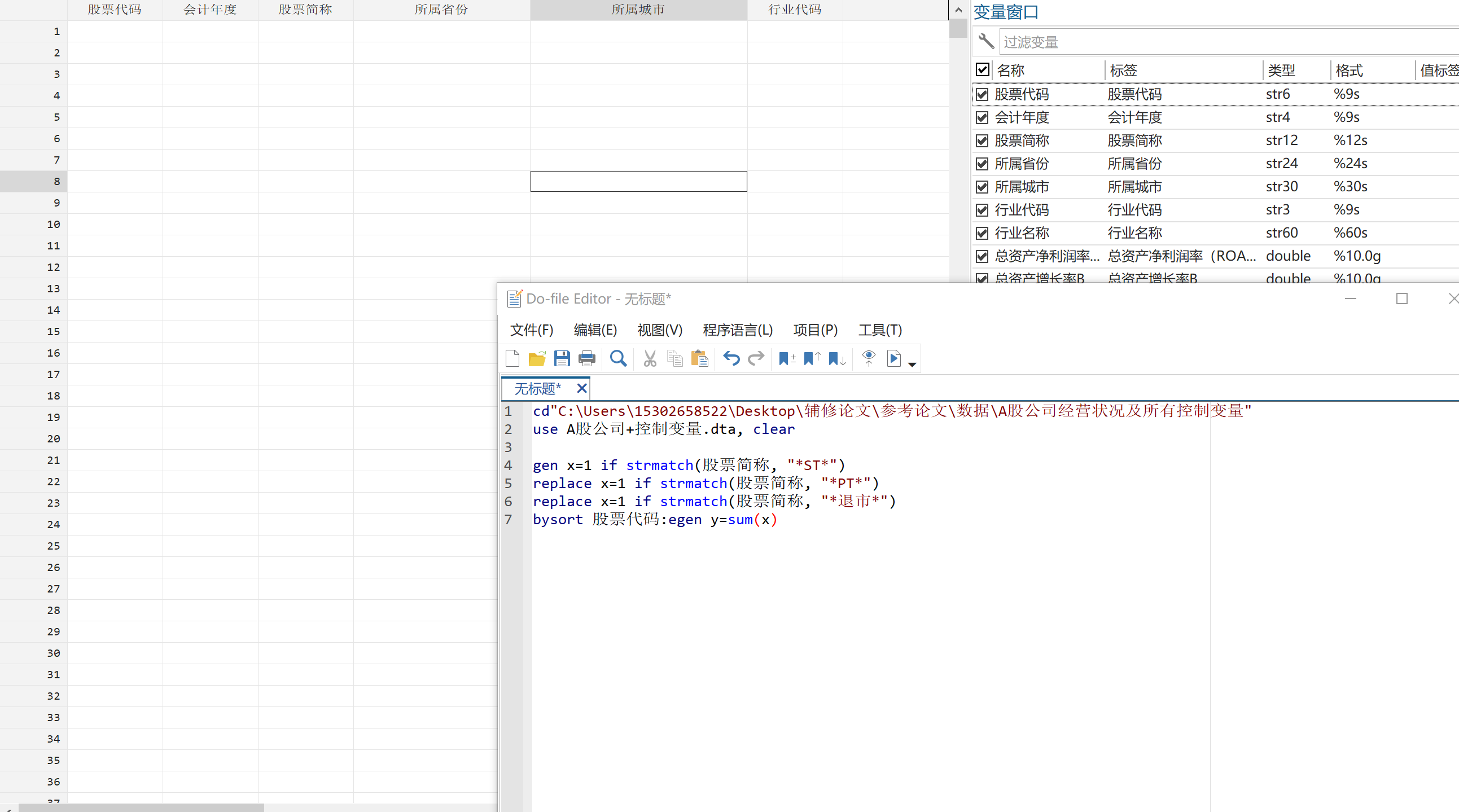This screenshot has height=812, width=1459.
Task: Open the 工具(T) menu
Action: [879, 330]
